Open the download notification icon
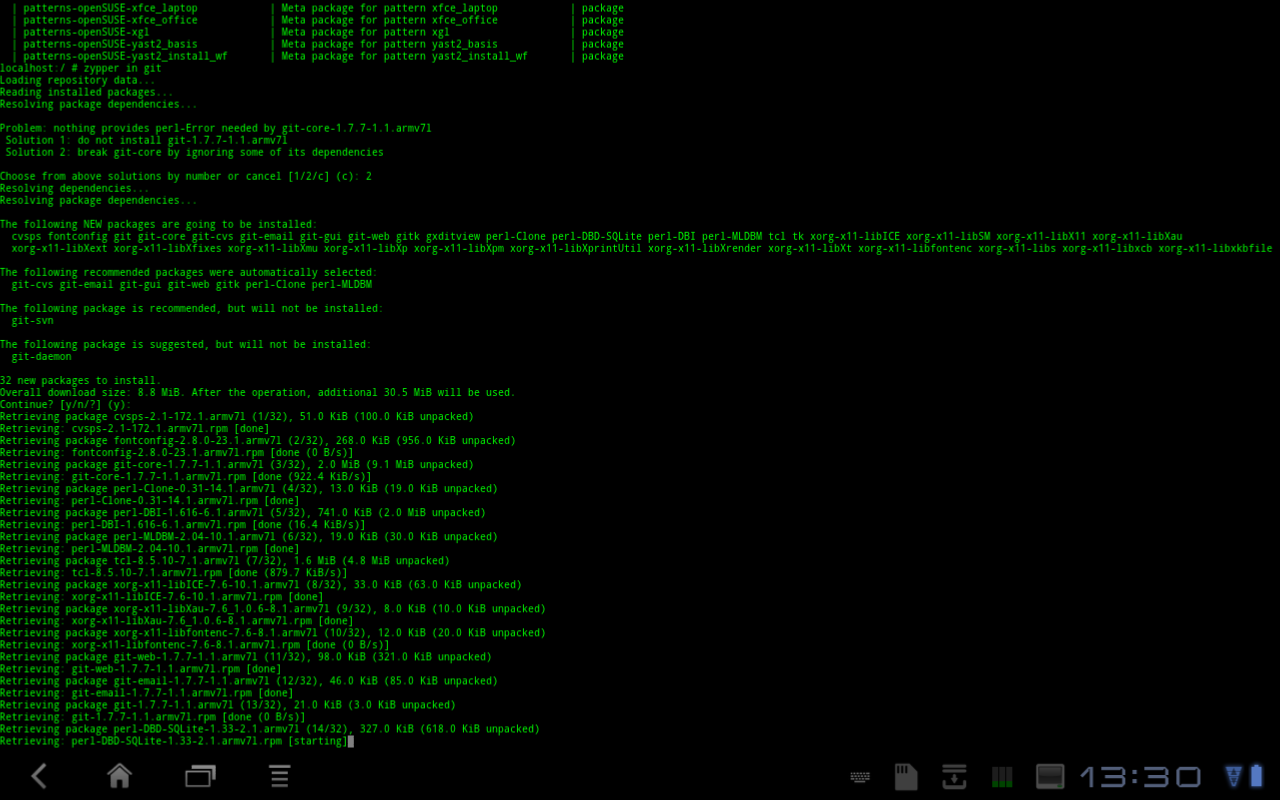This screenshot has height=800, width=1280. click(x=954, y=777)
